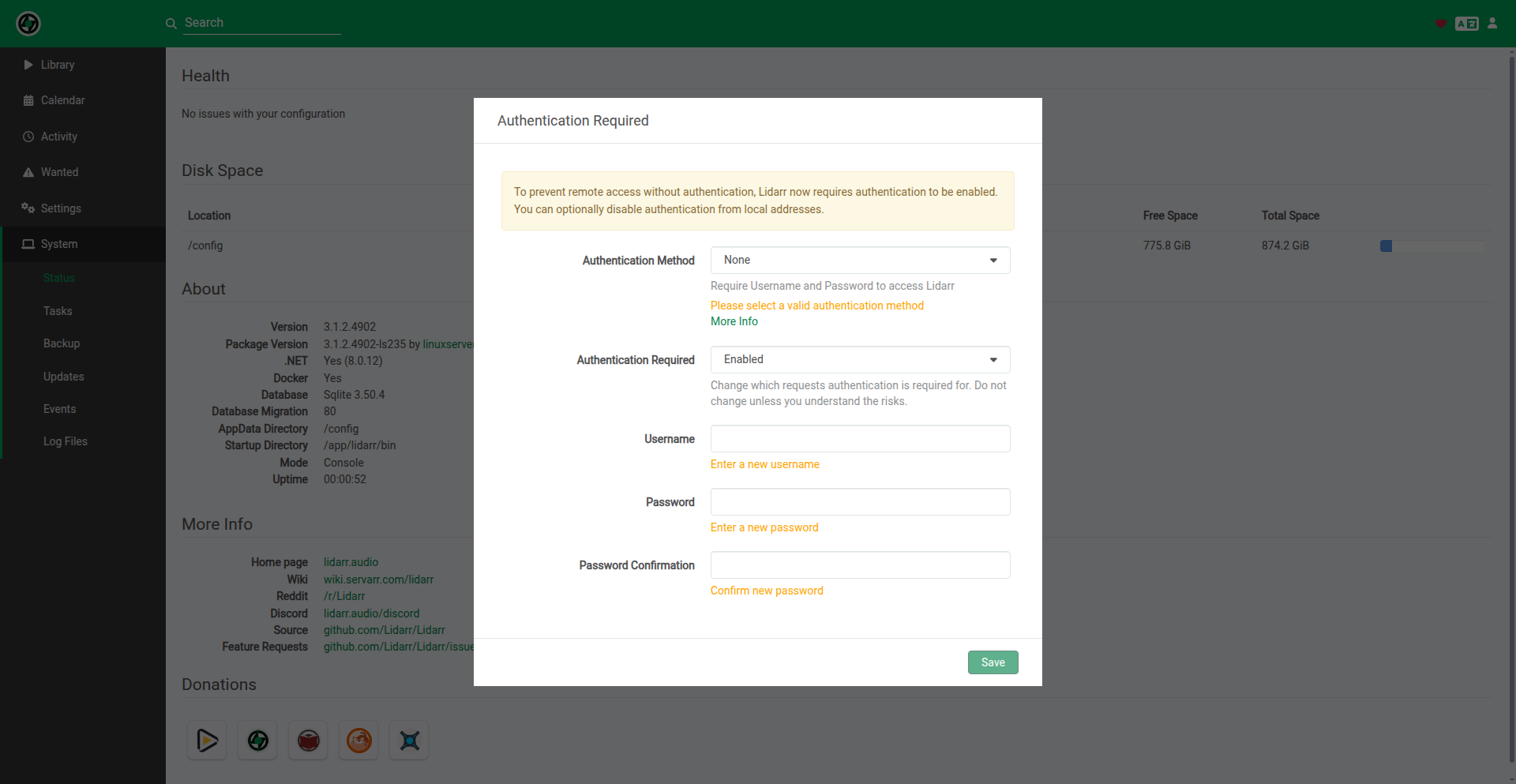This screenshot has height=784, width=1516.
Task: Expand the Library sidebar section
Action: click(58, 65)
